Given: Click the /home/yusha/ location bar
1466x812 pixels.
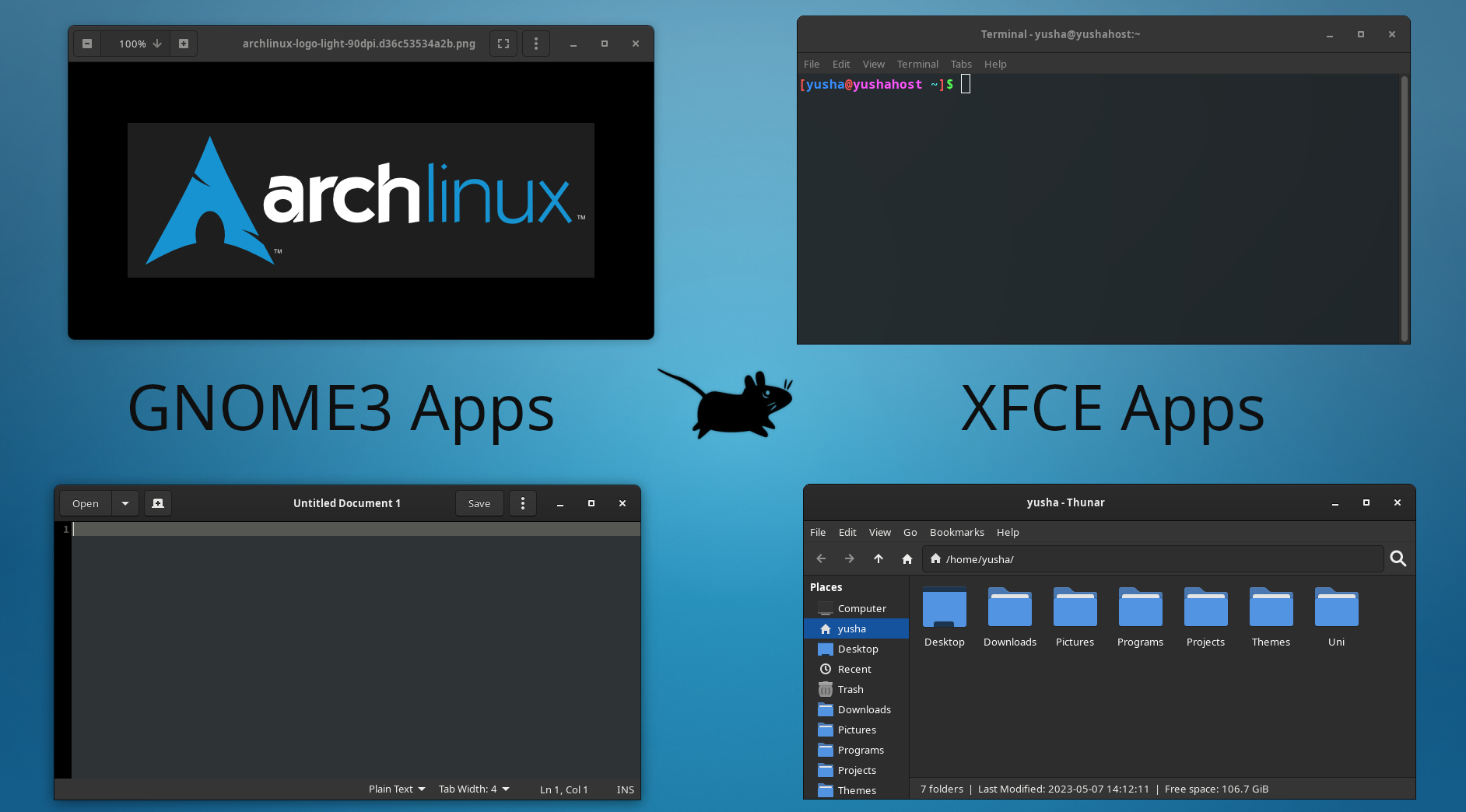Looking at the screenshot, I should click(x=1153, y=558).
